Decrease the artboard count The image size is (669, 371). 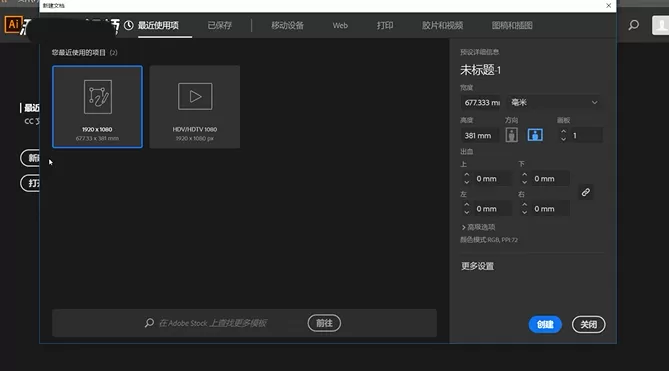[x=563, y=139]
